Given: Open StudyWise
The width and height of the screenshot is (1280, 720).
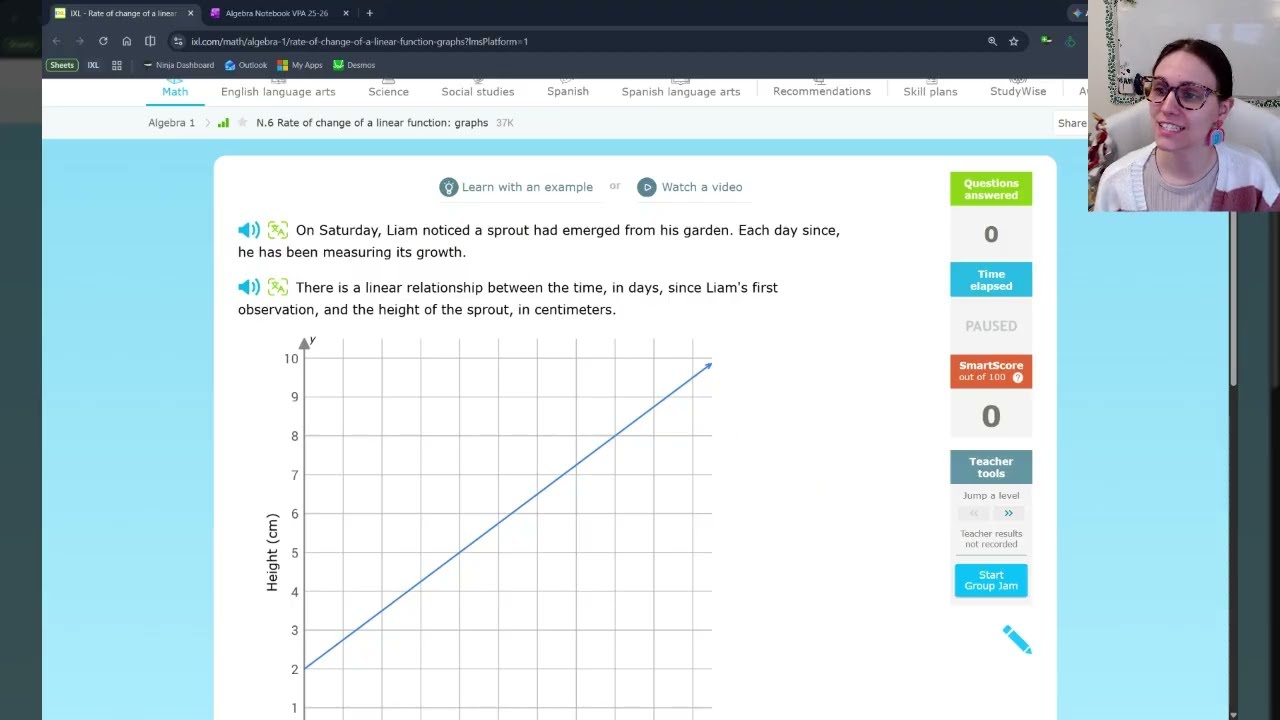Looking at the screenshot, I should click(1018, 91).
